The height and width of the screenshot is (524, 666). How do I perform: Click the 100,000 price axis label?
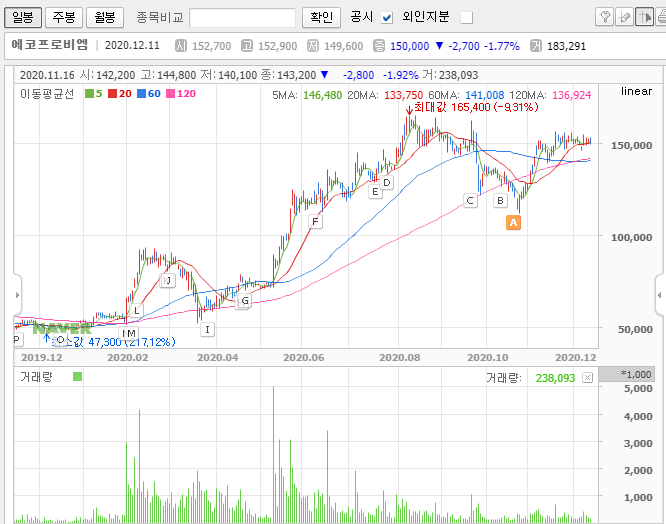point(632,237)
